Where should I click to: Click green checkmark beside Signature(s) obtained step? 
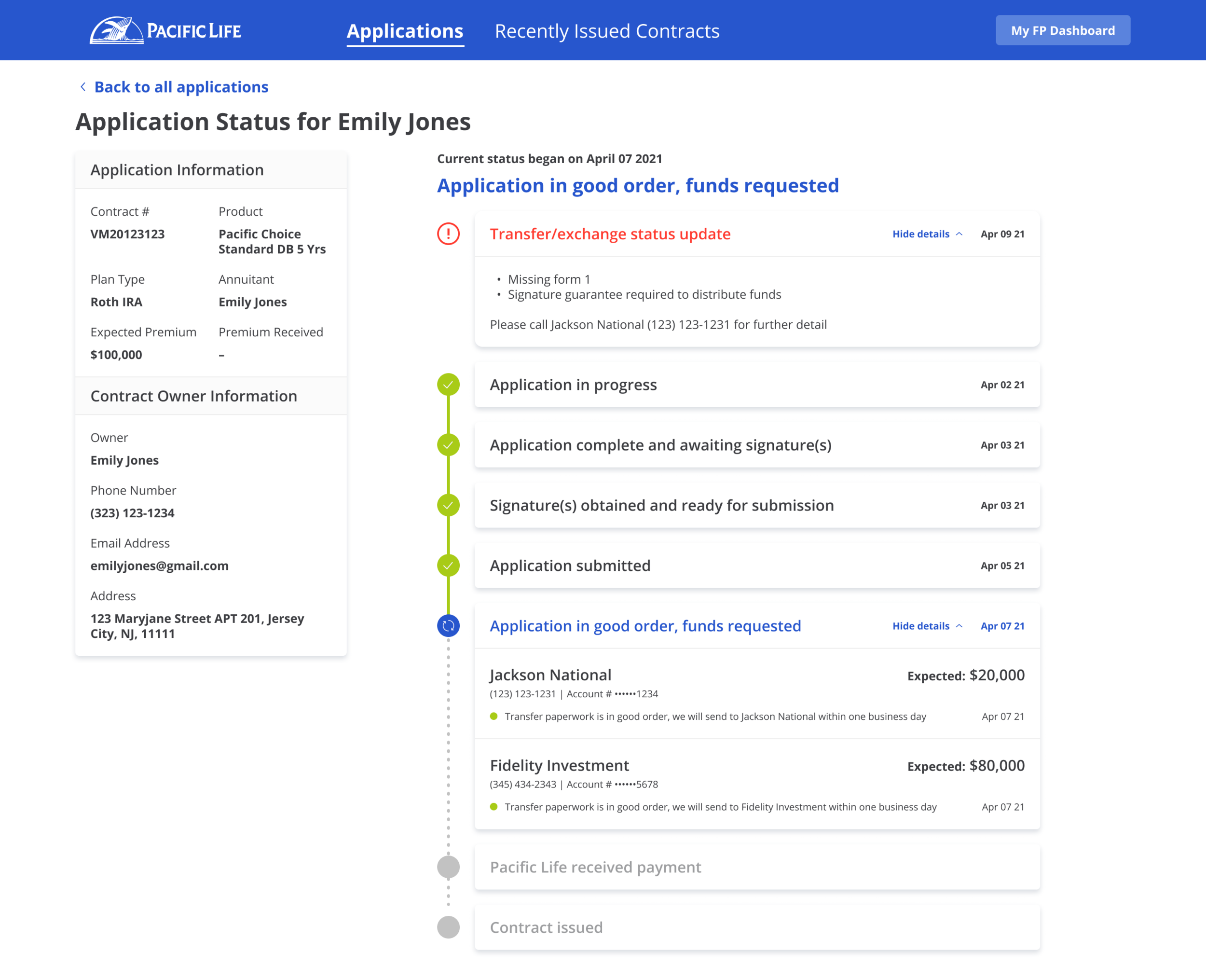[448, 505]
